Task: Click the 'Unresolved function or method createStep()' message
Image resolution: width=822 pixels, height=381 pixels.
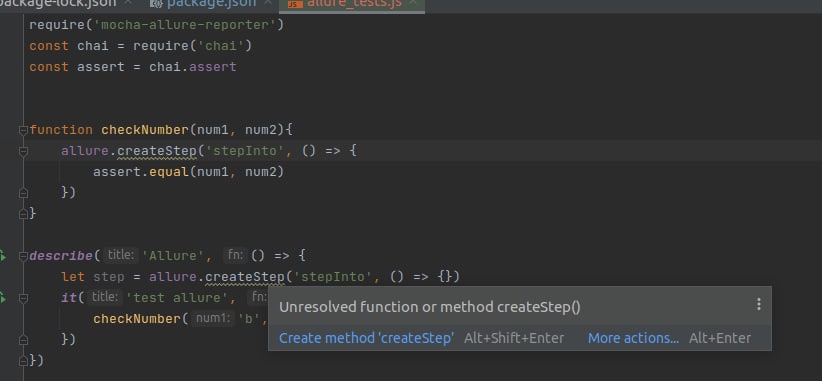Action: [430, 307]
